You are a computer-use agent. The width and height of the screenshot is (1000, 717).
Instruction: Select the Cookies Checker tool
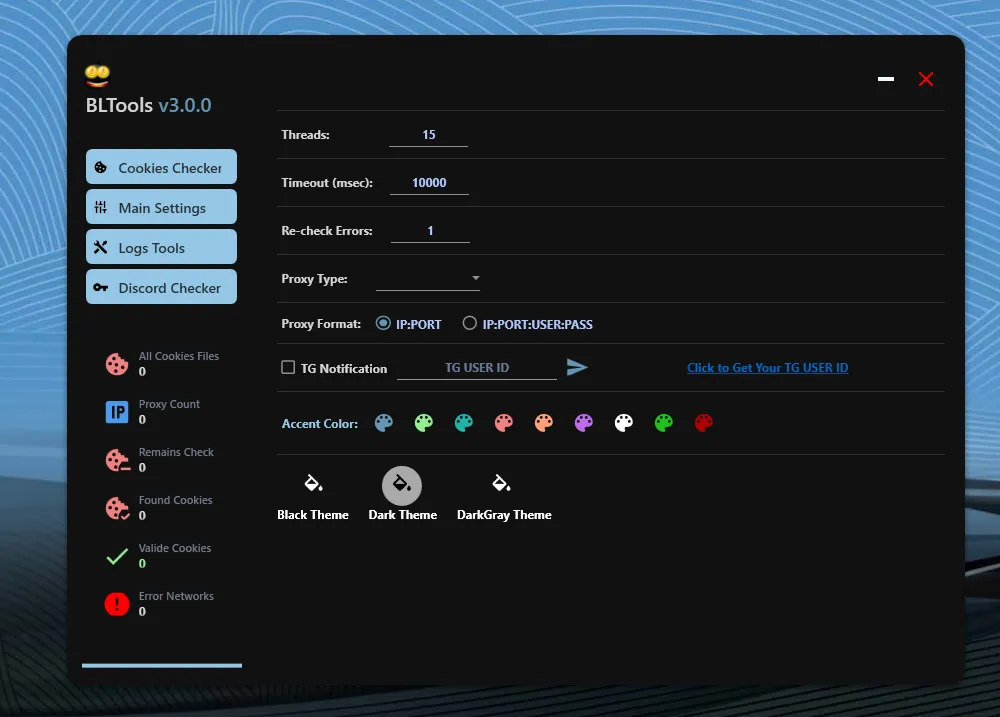160,166
